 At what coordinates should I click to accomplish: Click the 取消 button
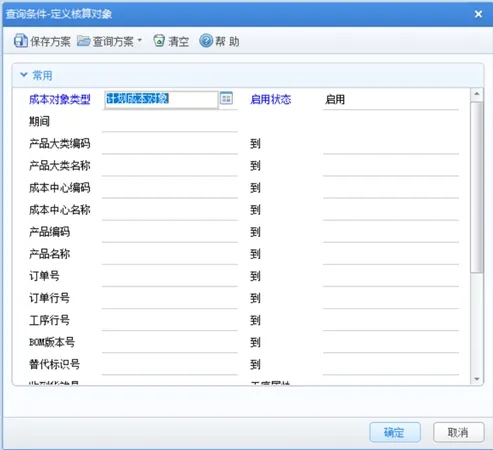(x=459, y=432)
